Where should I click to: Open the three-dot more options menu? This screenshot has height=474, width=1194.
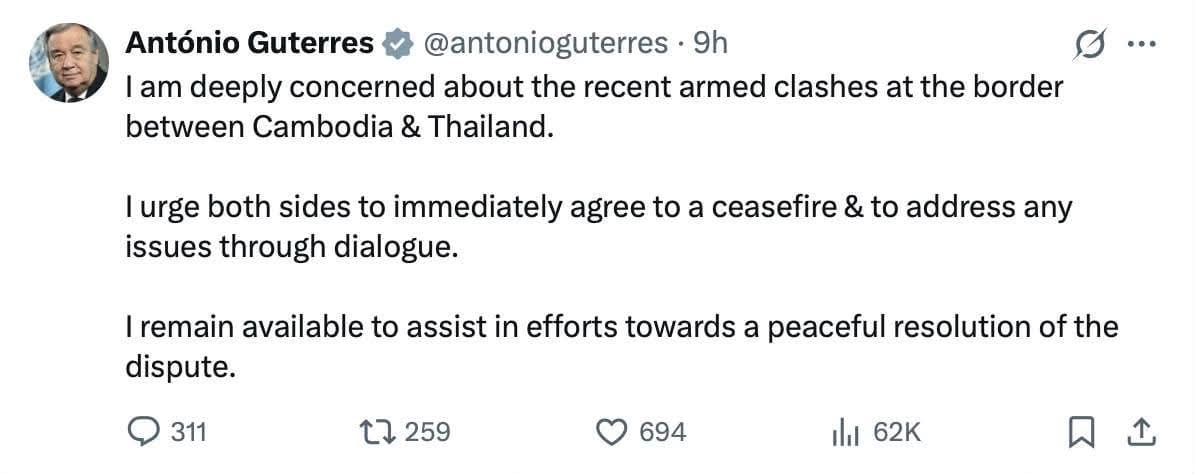1141,45
